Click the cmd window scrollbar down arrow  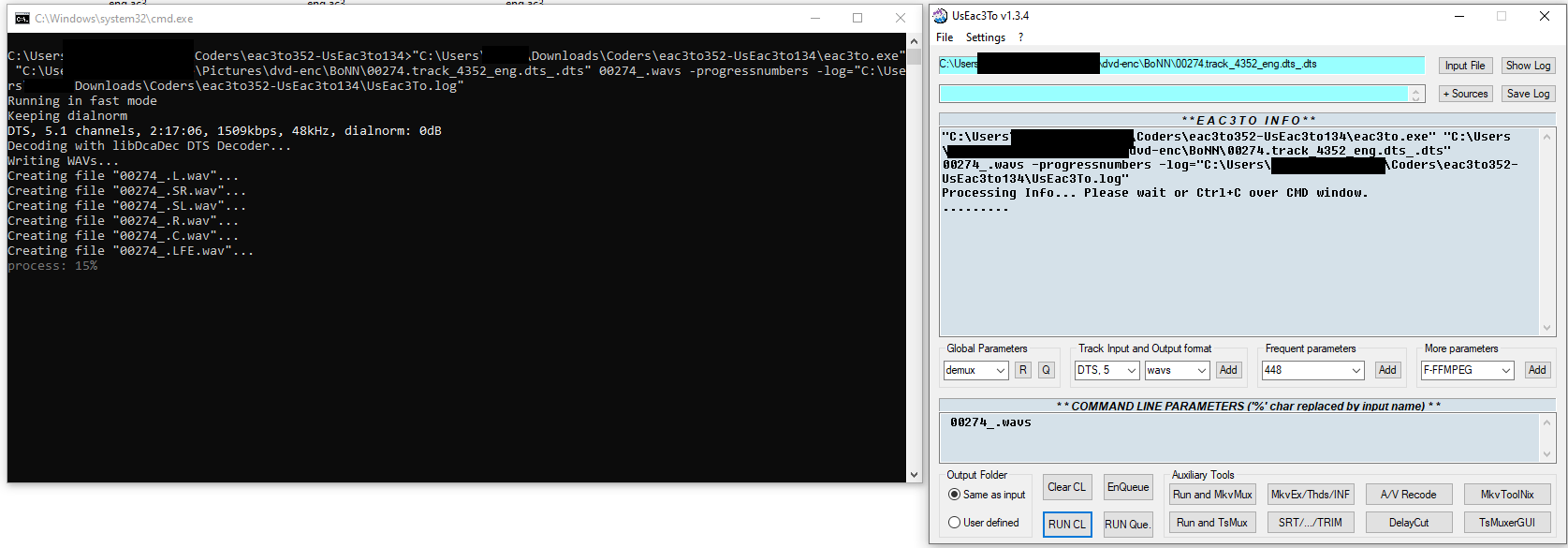[915, 475]
